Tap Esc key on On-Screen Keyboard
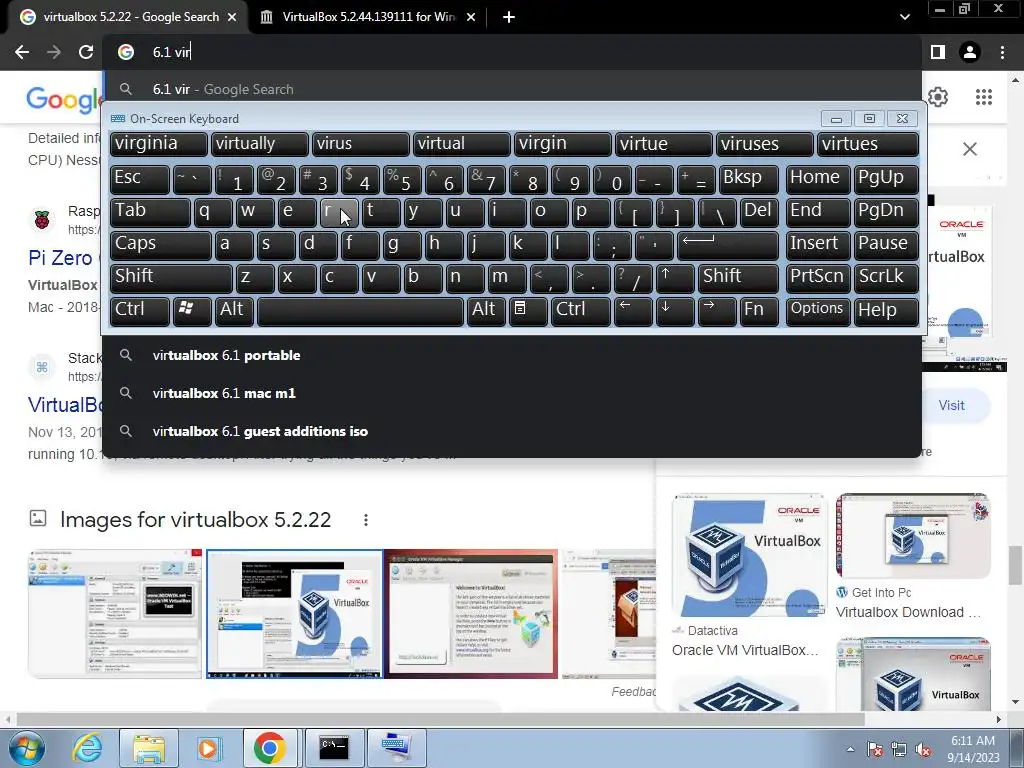This screenshot has height=768, width=1024. tap(140, 179)
